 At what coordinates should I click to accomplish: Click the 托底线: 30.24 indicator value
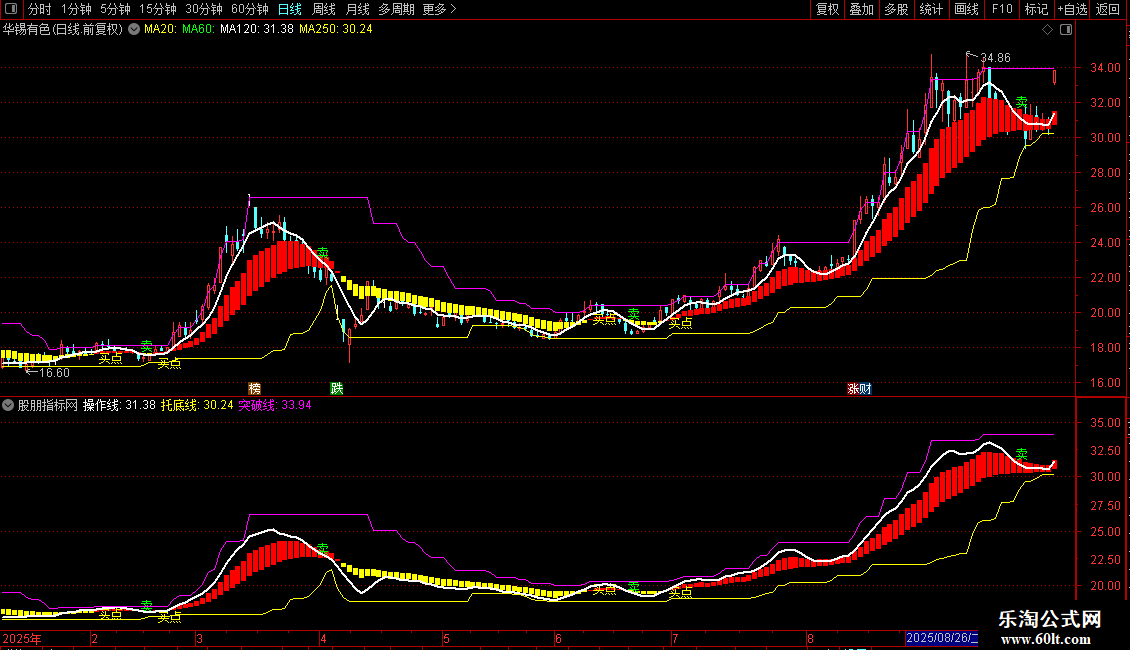197,405
